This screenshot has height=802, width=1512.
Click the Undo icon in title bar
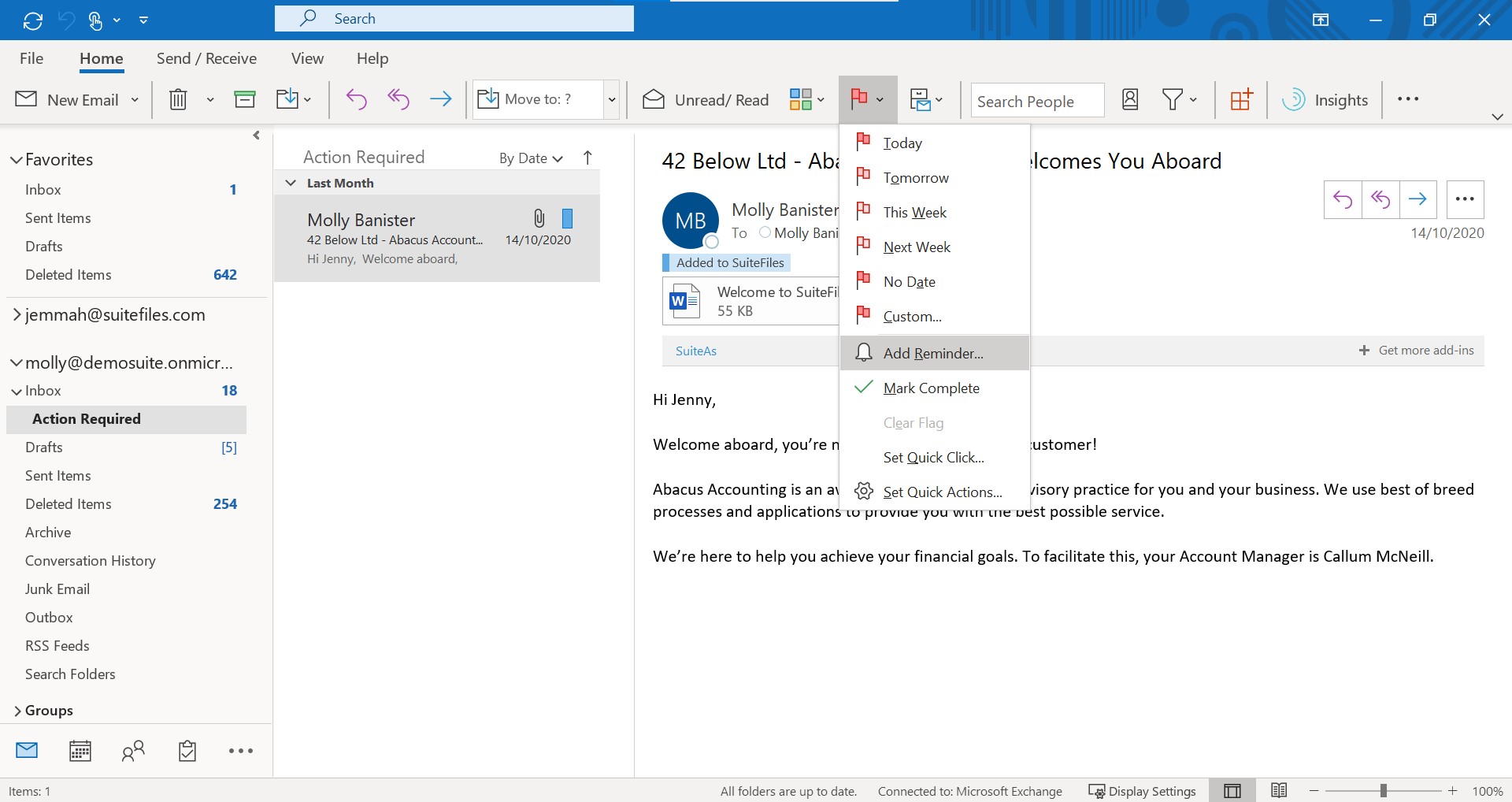click(67, 20)
